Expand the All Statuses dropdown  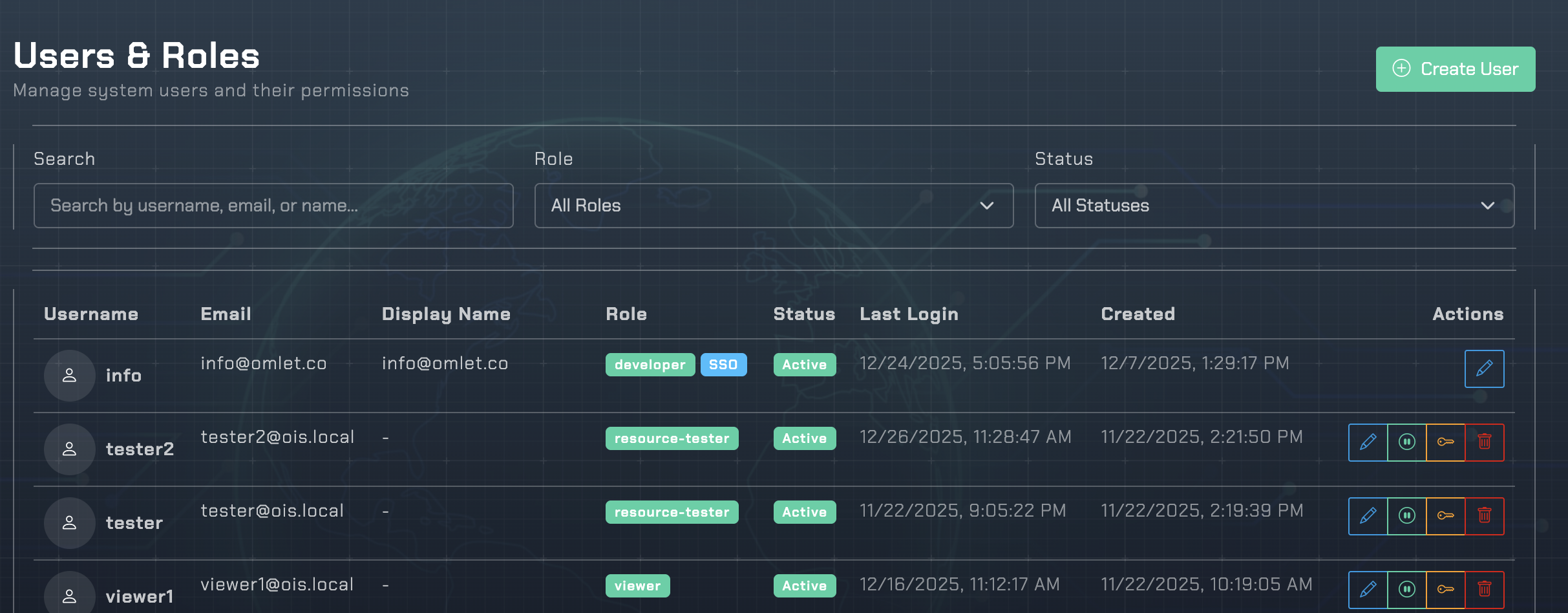point(1274,206)
